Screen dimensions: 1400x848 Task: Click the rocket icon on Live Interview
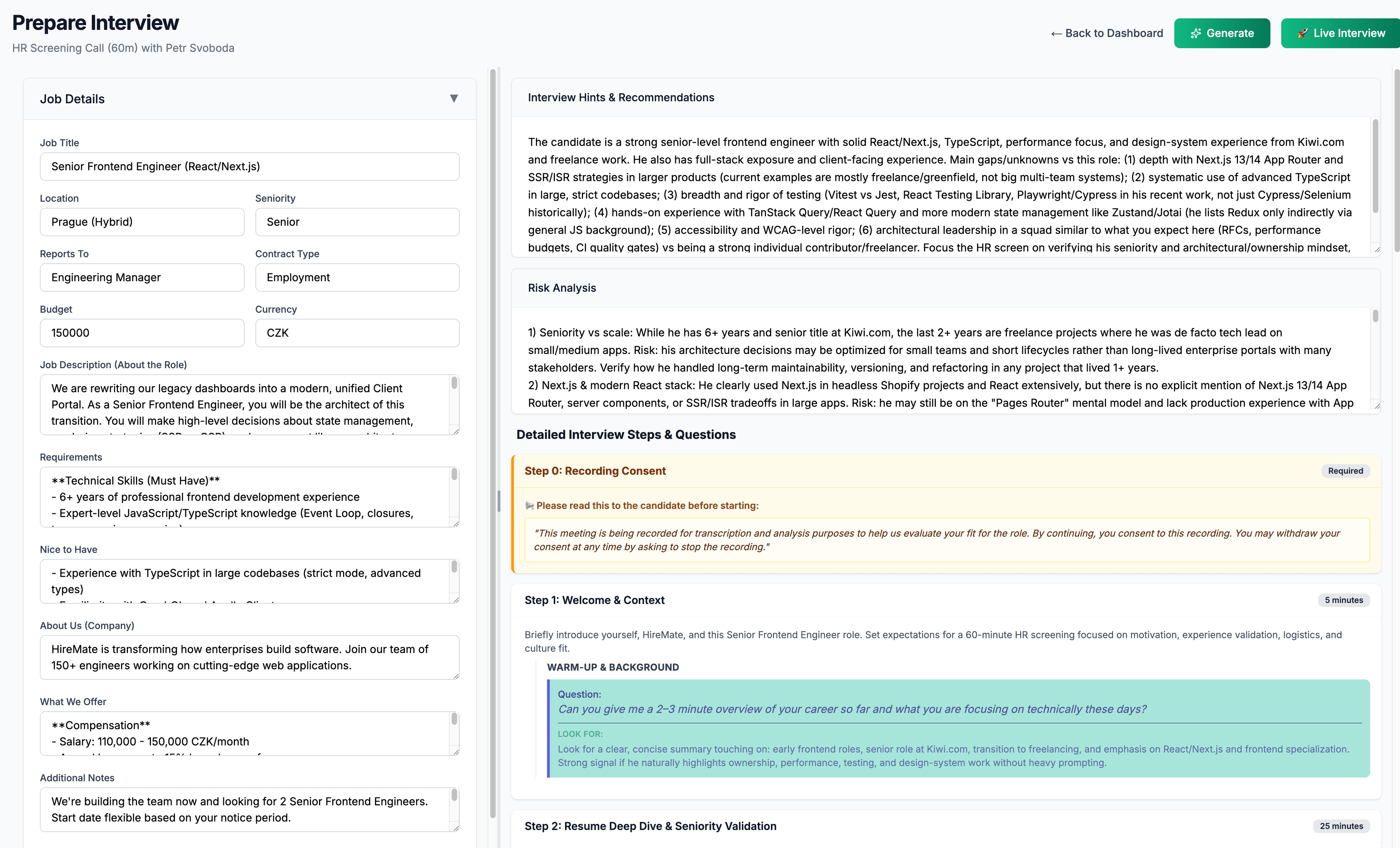[x=1302, y=34]
